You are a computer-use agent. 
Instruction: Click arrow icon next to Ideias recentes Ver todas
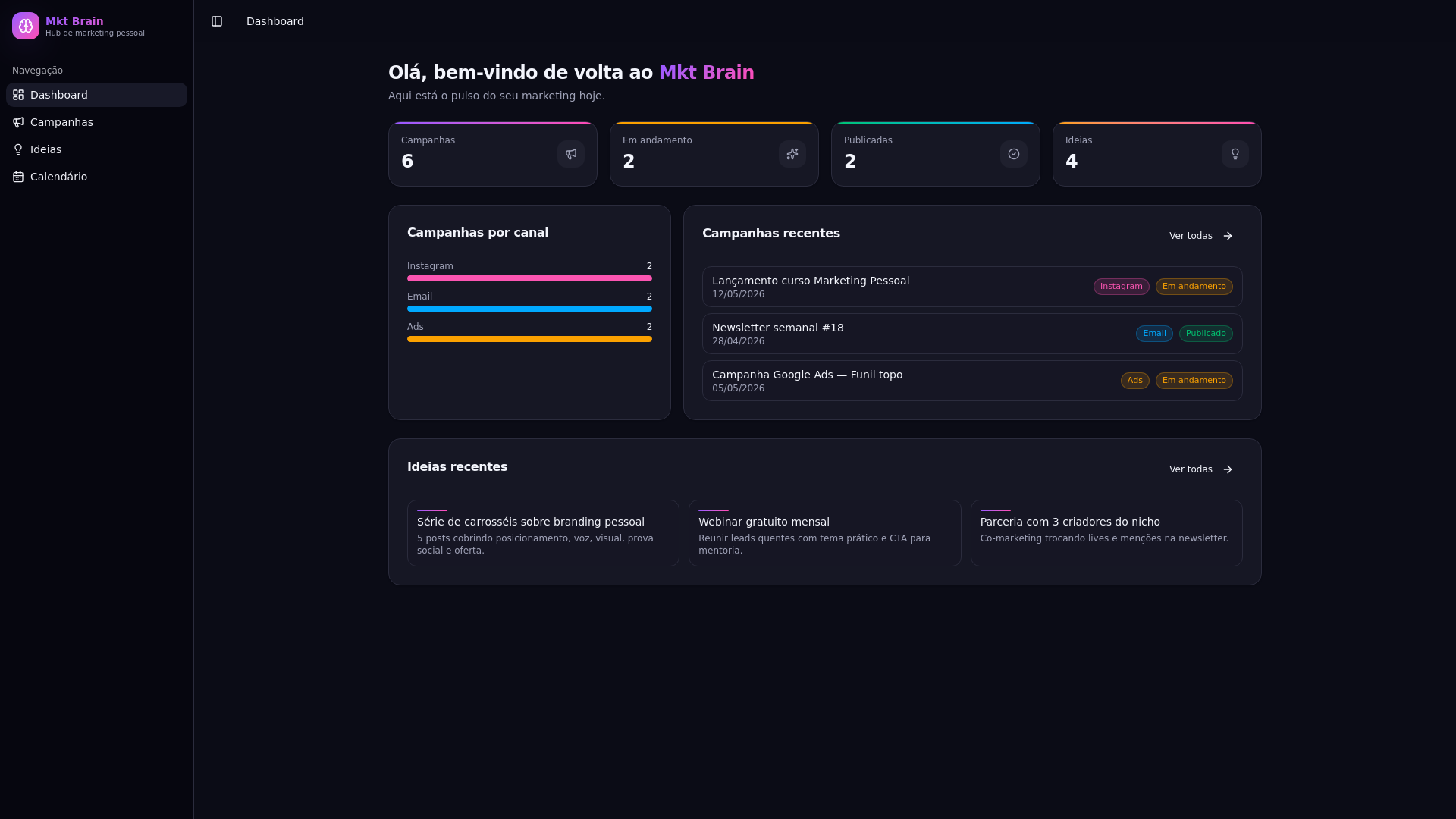1228,469
